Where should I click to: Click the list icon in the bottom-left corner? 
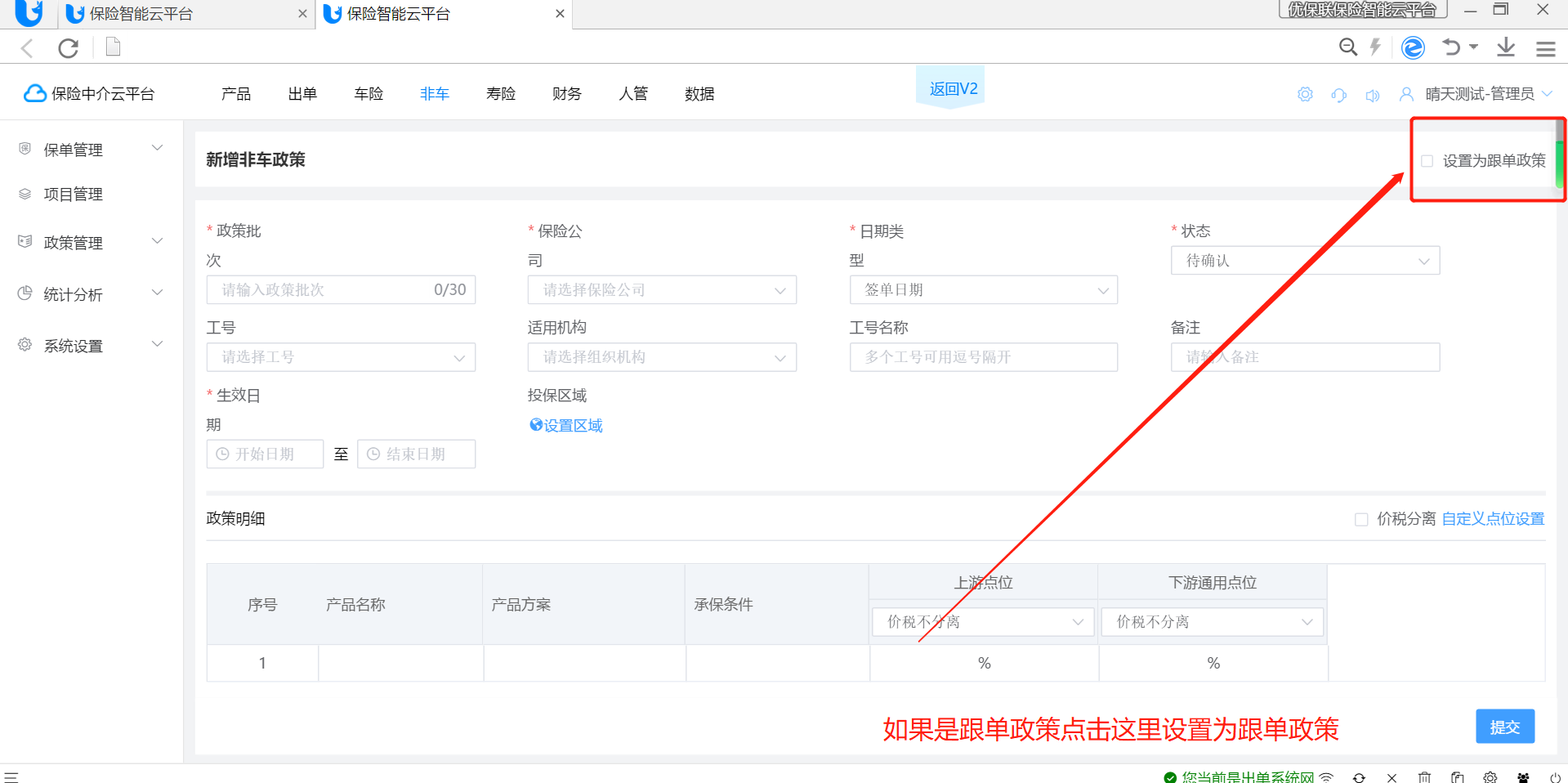[11, 776]
